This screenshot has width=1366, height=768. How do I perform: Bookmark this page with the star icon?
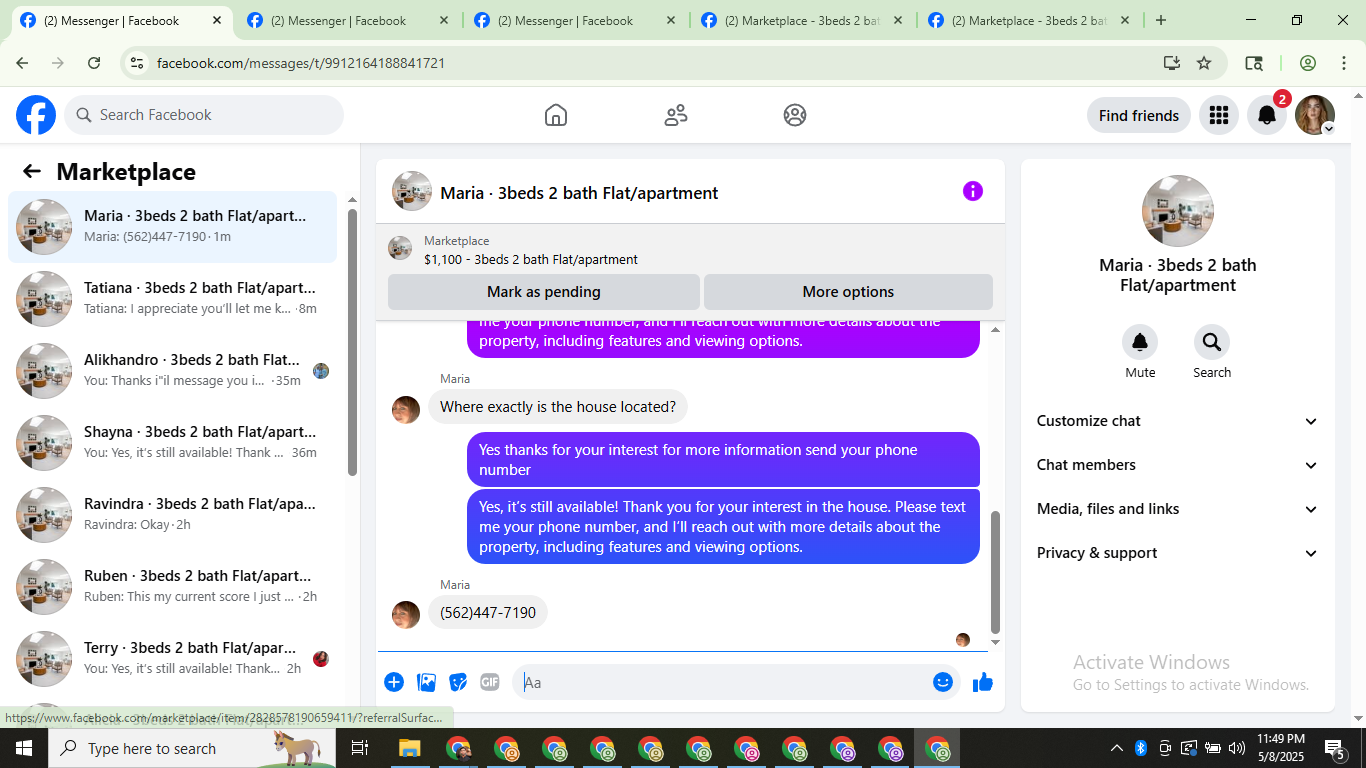pyautogui.click(x=1204, y=63)
